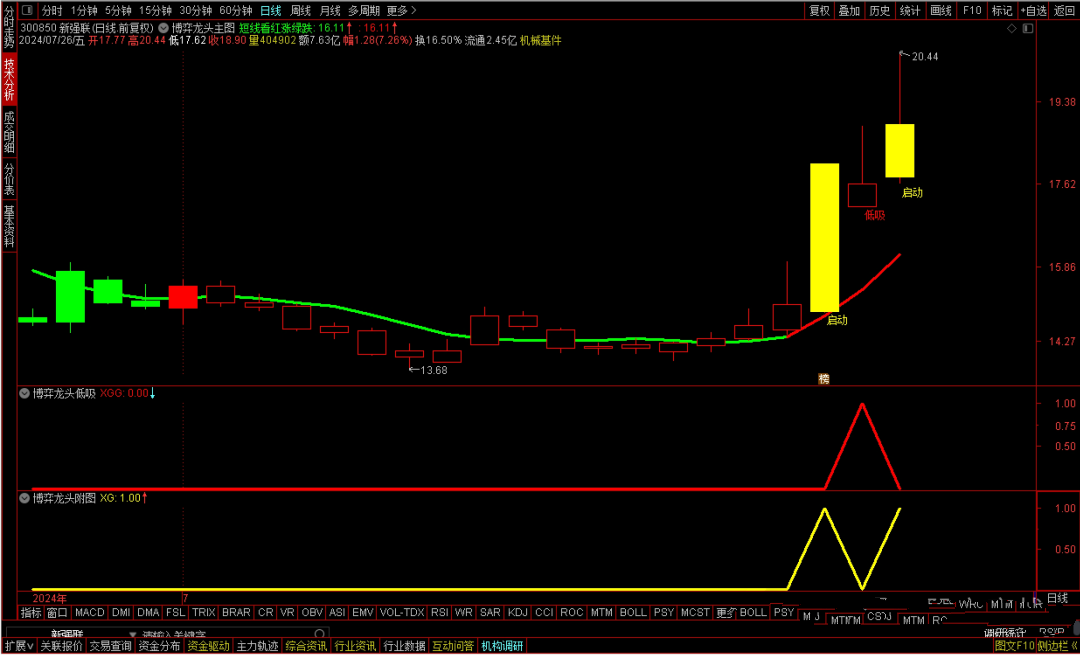Click the 指标 tab in indicator bar

point(31,612)
